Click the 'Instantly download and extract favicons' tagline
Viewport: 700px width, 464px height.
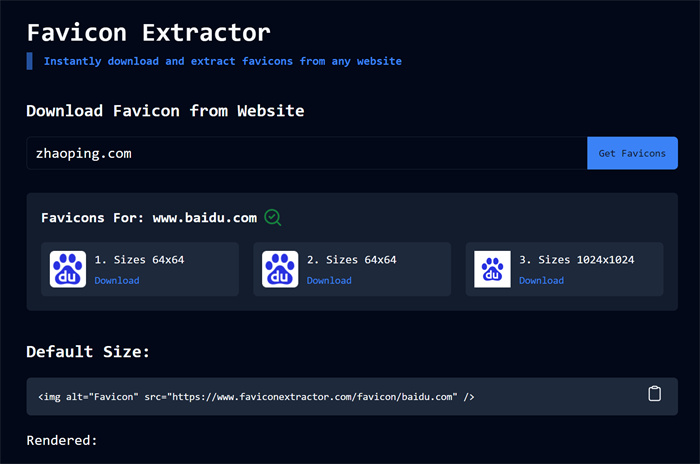point(222,61)
